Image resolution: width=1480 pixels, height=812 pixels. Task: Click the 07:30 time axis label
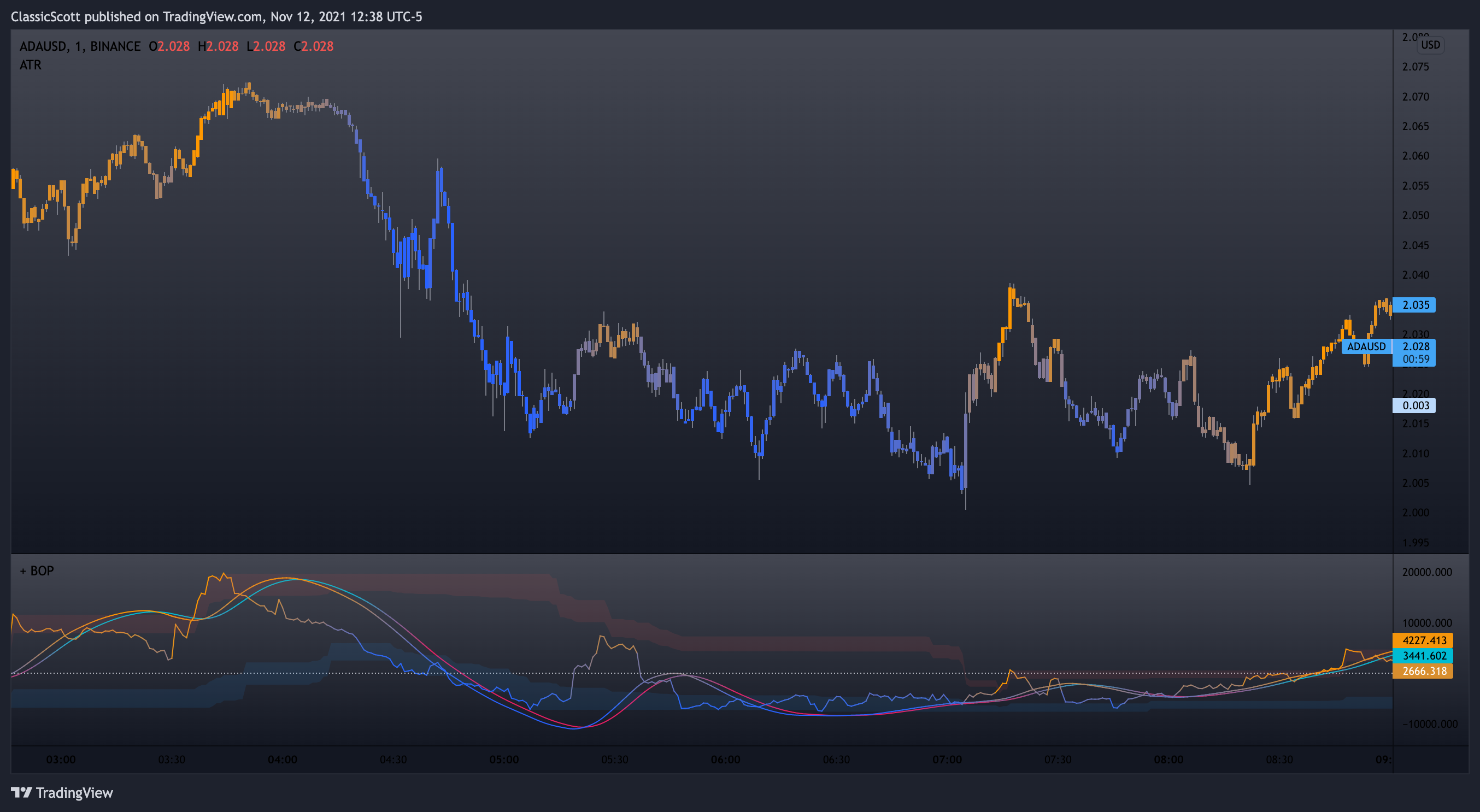tap(1058, 759)
